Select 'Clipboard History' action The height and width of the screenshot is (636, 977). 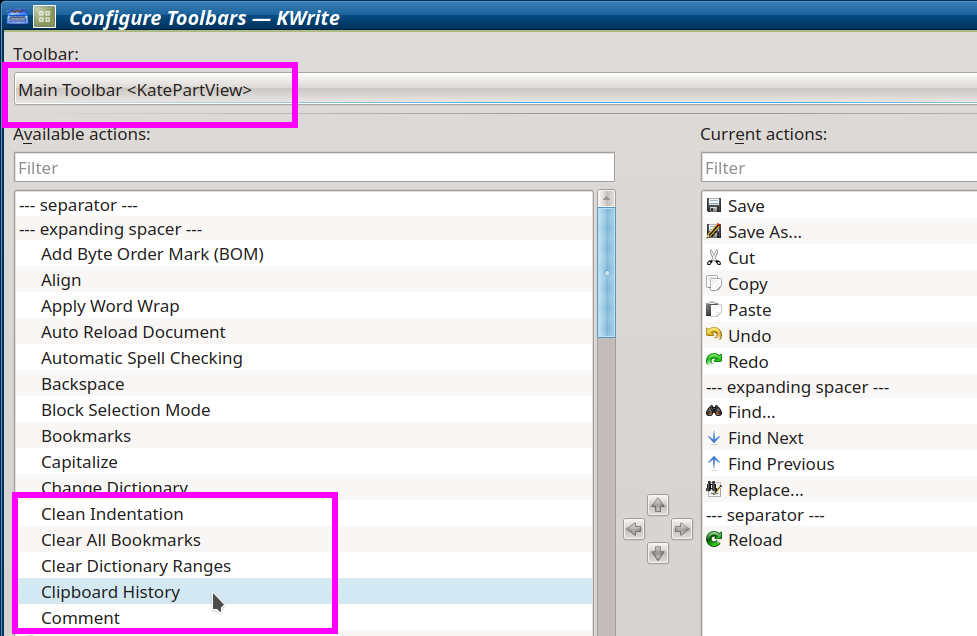tap(305, 592)
